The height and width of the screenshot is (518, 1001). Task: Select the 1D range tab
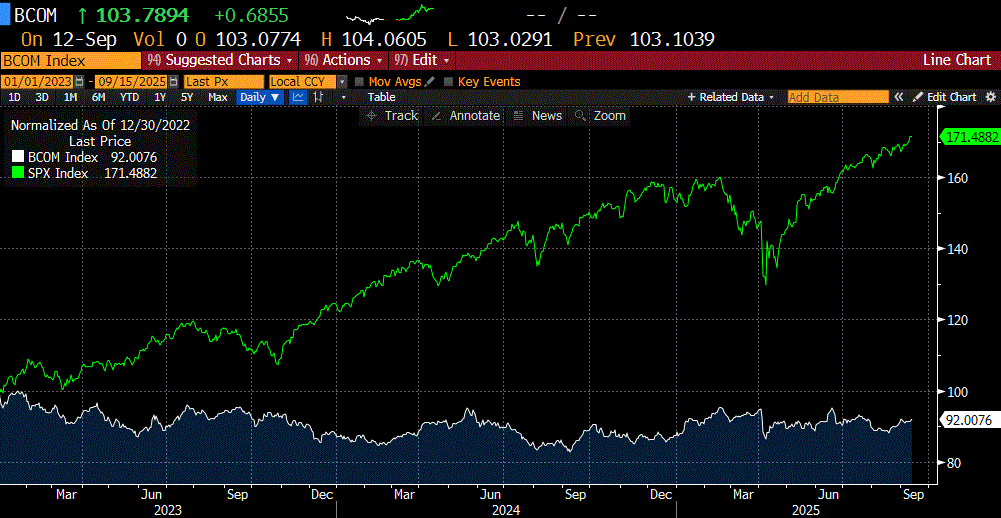(14, 97)
